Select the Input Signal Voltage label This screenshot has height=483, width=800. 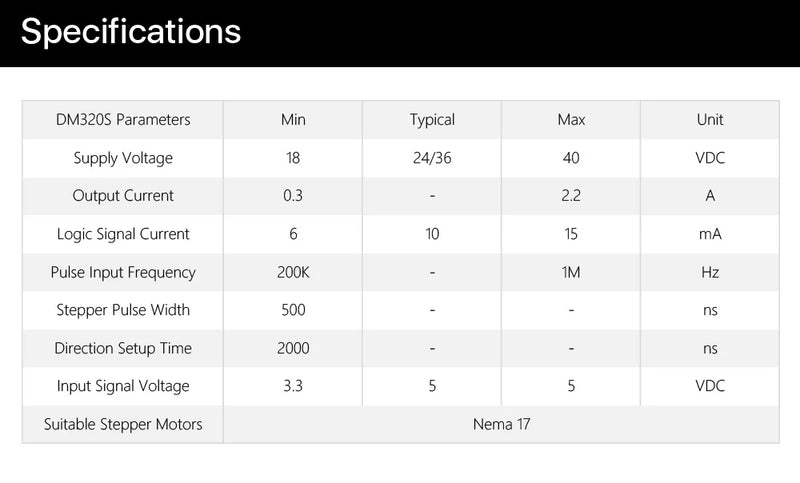(x=123, y=386)
